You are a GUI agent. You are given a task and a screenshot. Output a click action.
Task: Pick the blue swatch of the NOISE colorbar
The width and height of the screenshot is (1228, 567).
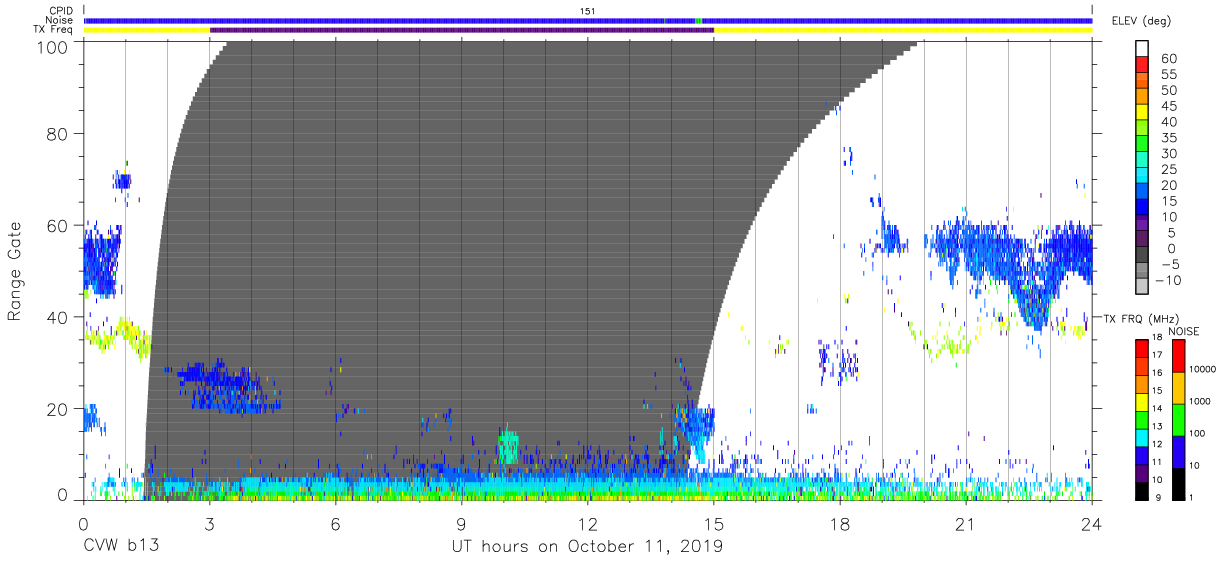[1178, 452]
